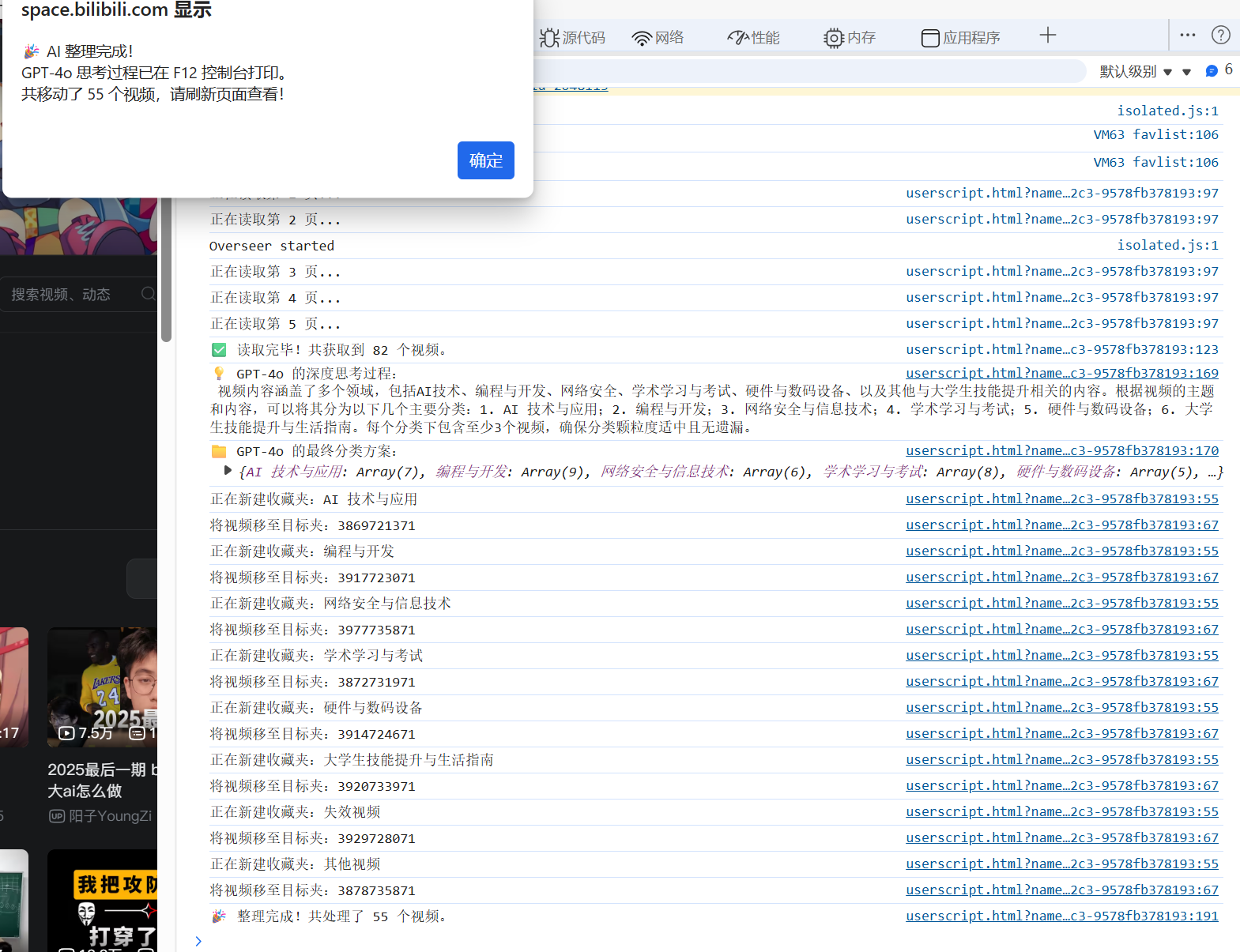Expand the GPT-4o classification object triangle
Image resolution: width=1240 pixels, height=952 pixels.
[x=228, y=471]
